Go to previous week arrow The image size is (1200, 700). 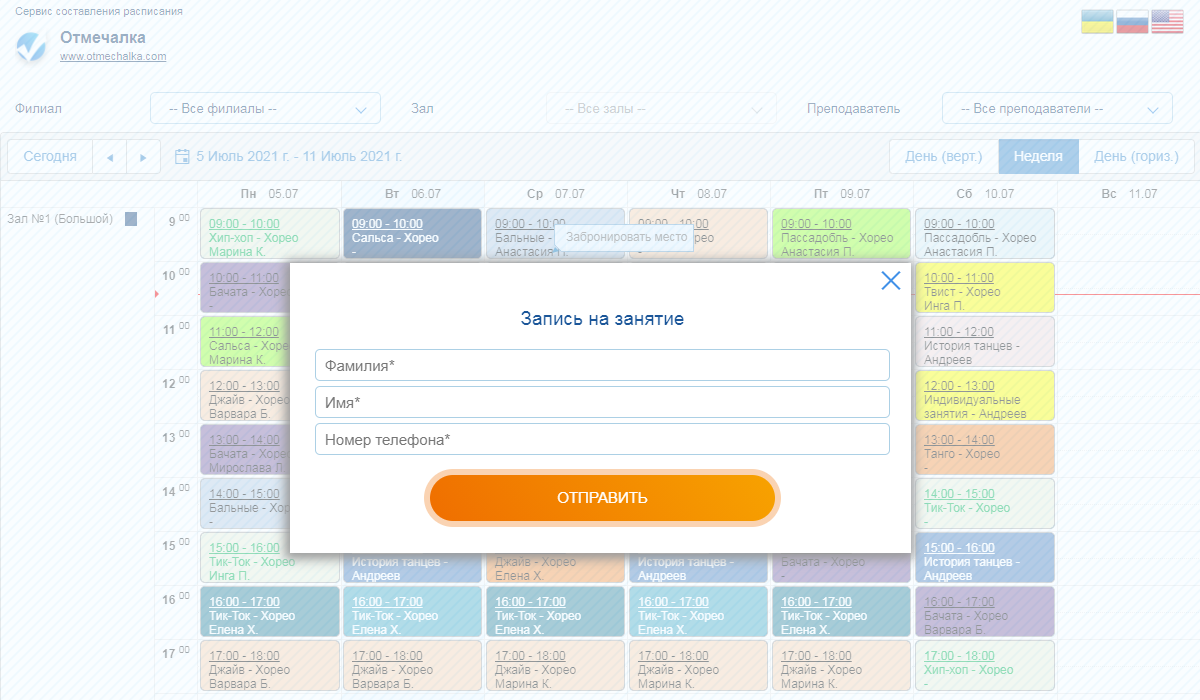coord(110,157)
